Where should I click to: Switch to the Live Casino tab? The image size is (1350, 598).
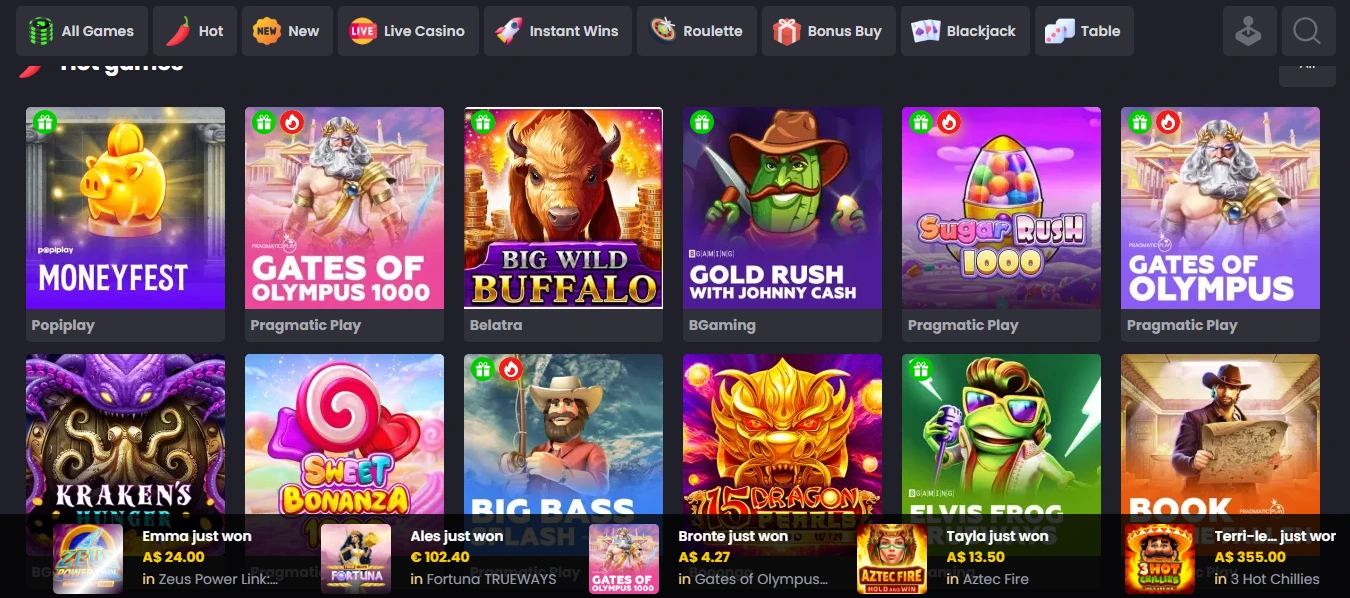coord(407,31)
